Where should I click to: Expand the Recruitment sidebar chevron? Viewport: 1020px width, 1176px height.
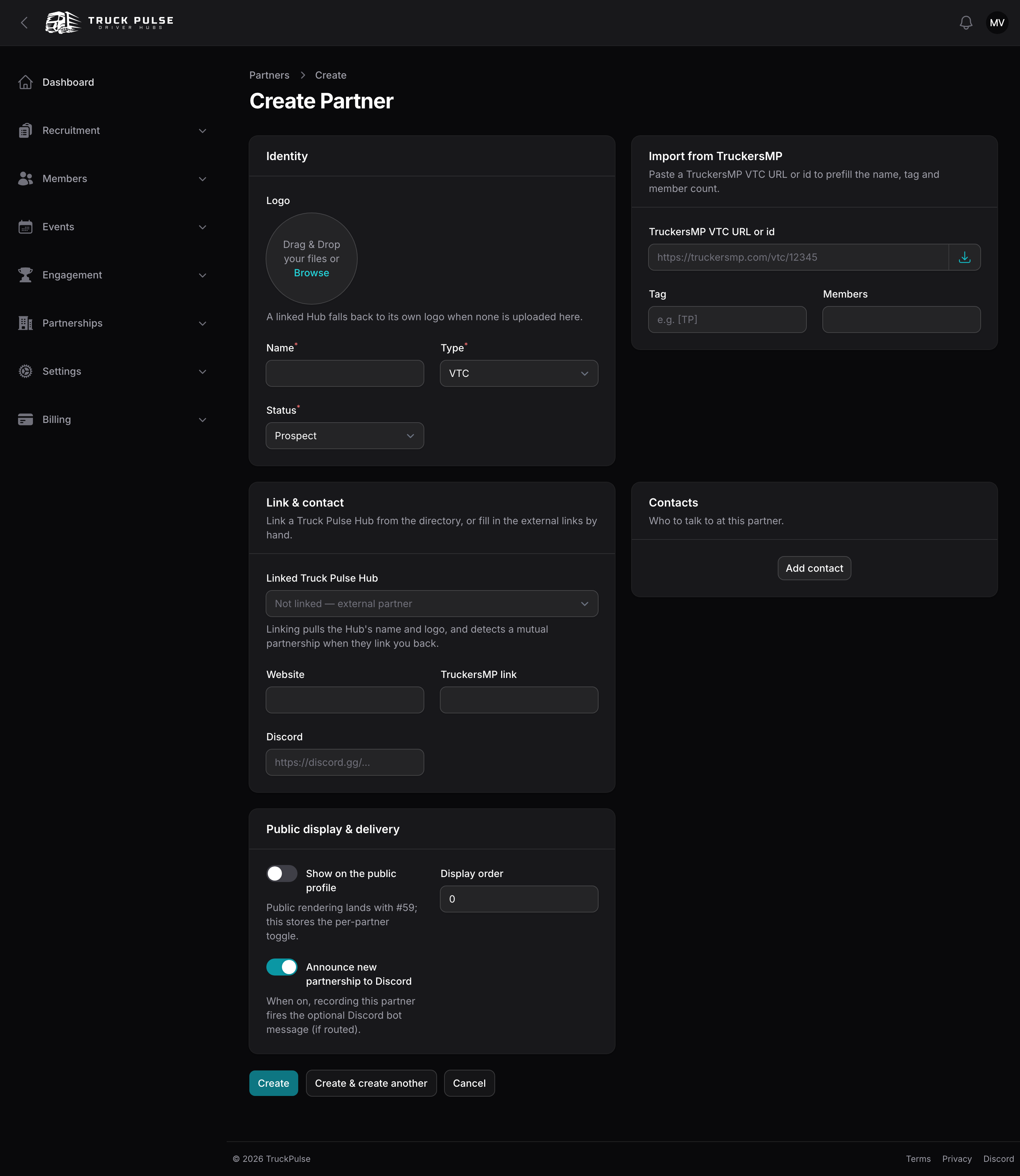pos(202,131)
